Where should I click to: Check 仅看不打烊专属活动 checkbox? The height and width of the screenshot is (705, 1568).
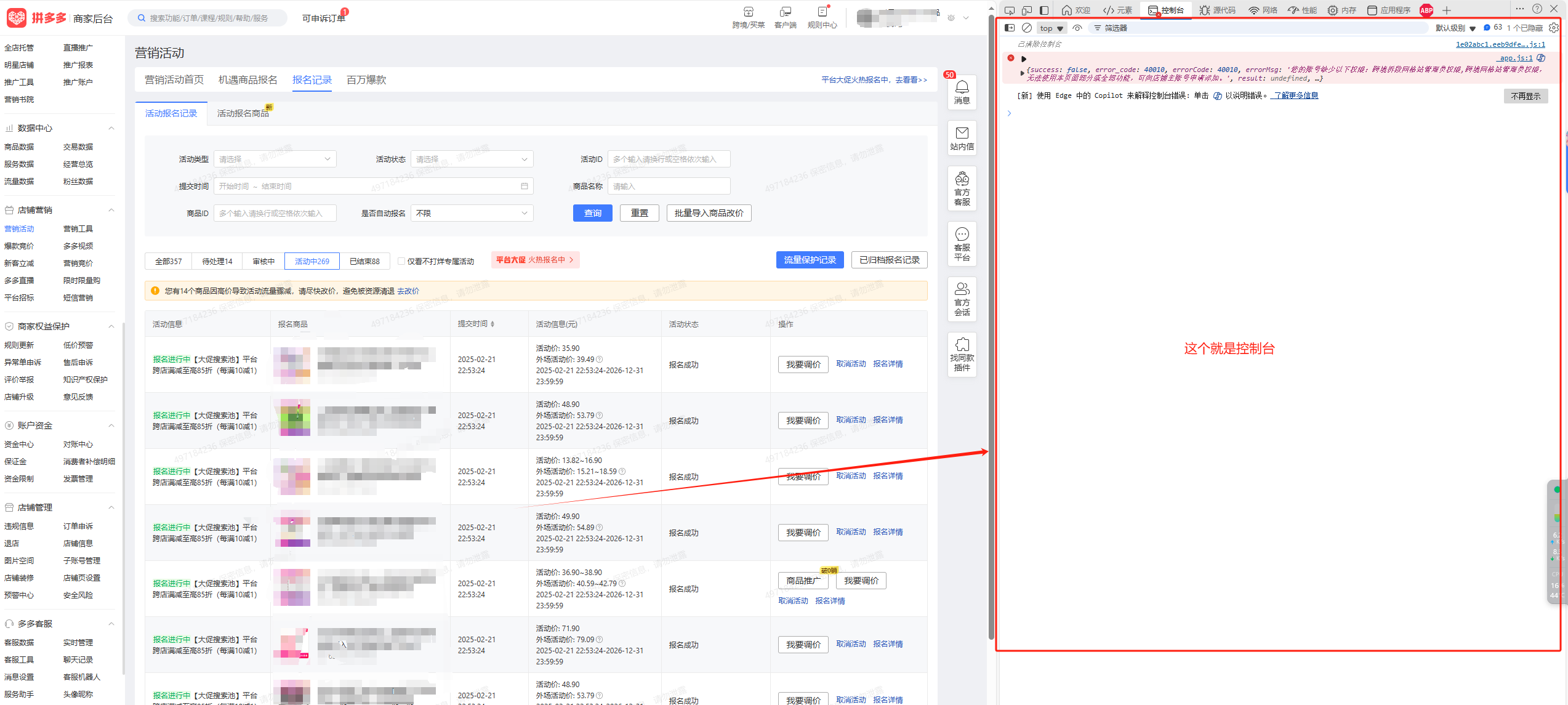[x=401, y=261]
